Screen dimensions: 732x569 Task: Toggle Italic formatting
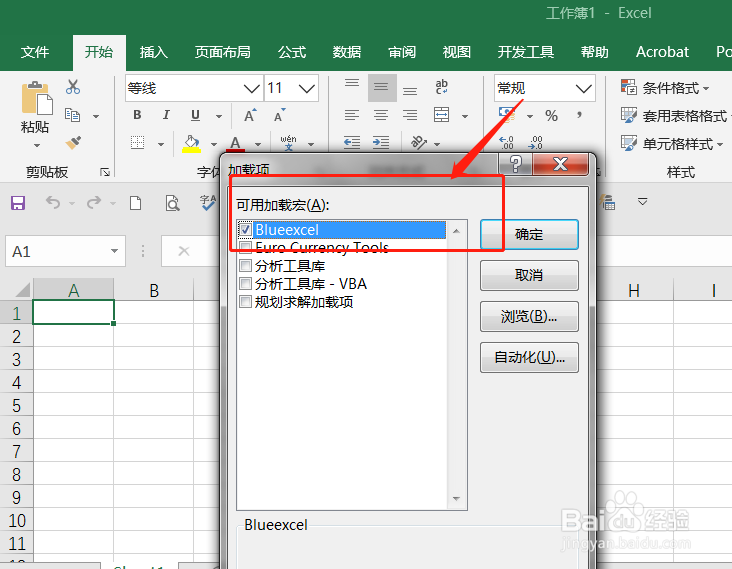pyautogui.click(x=166, y=115)
